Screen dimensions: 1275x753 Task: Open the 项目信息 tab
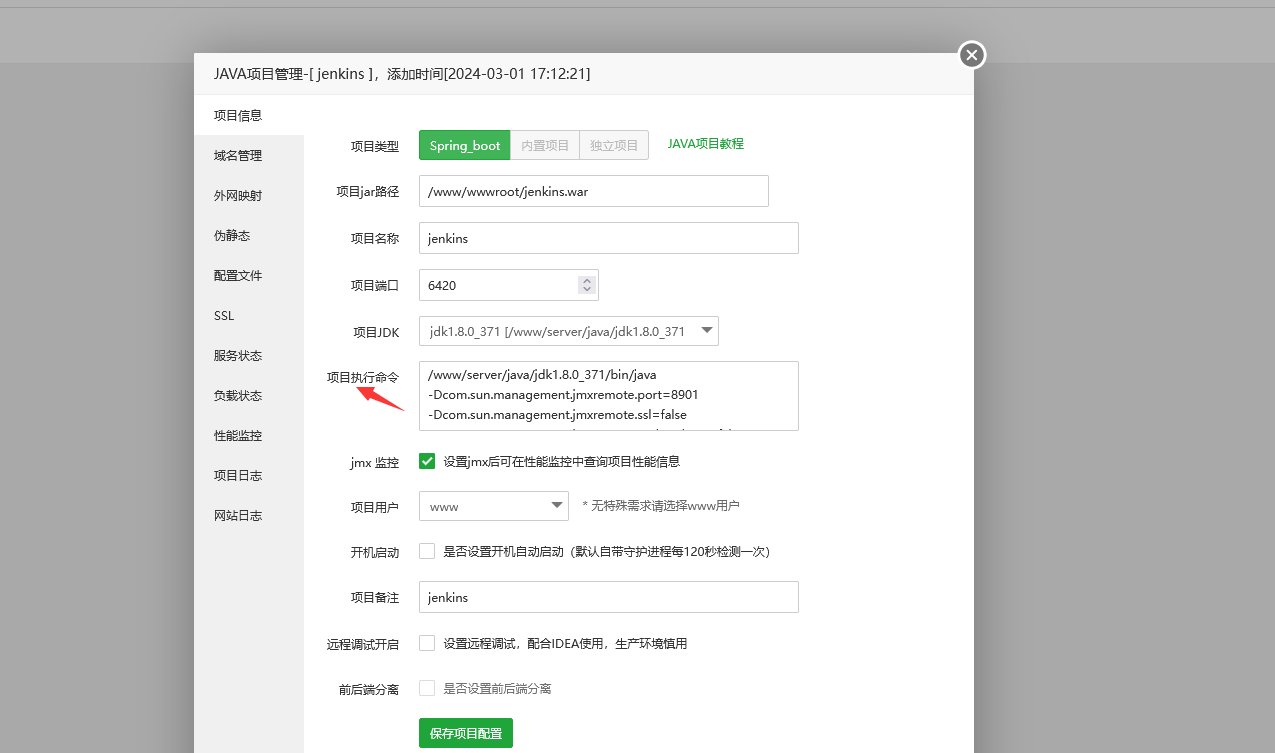click(249, 115)
